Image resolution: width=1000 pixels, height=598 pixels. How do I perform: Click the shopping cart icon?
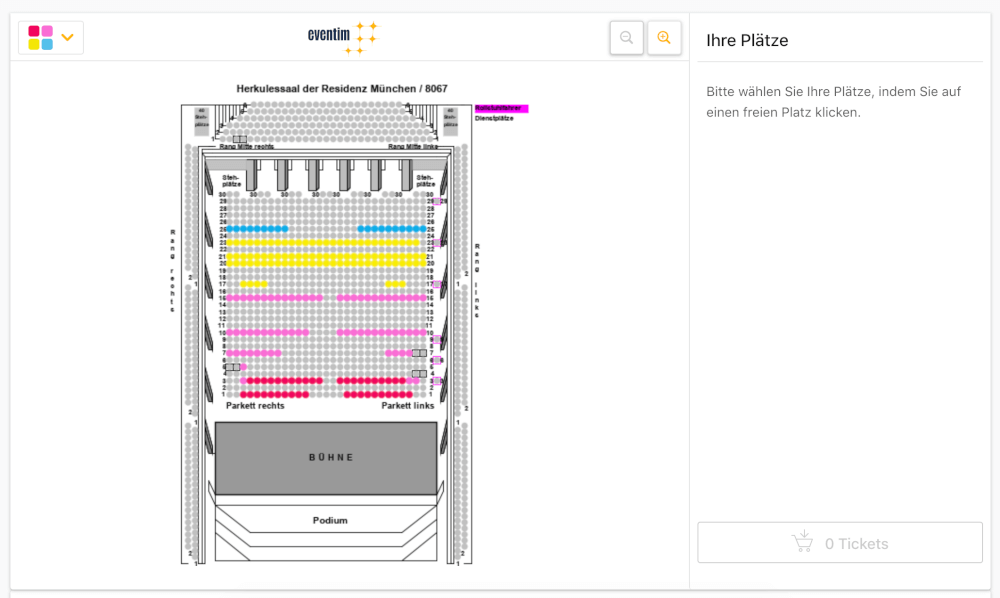pyautogui.click(x=802, y=543)
